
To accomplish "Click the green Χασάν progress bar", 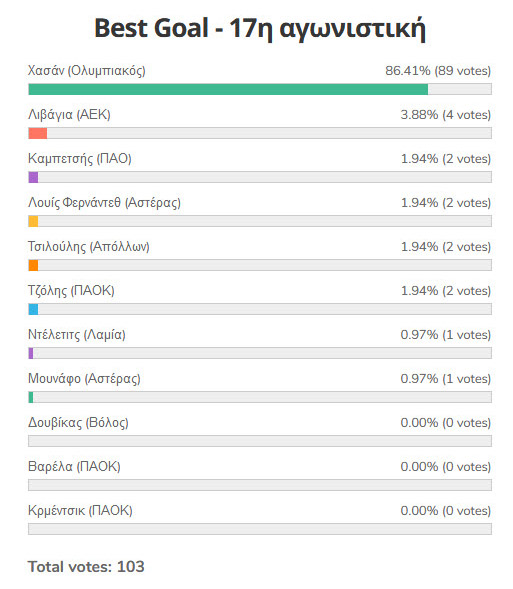I will pyautogui.click(x=228, y=89).
